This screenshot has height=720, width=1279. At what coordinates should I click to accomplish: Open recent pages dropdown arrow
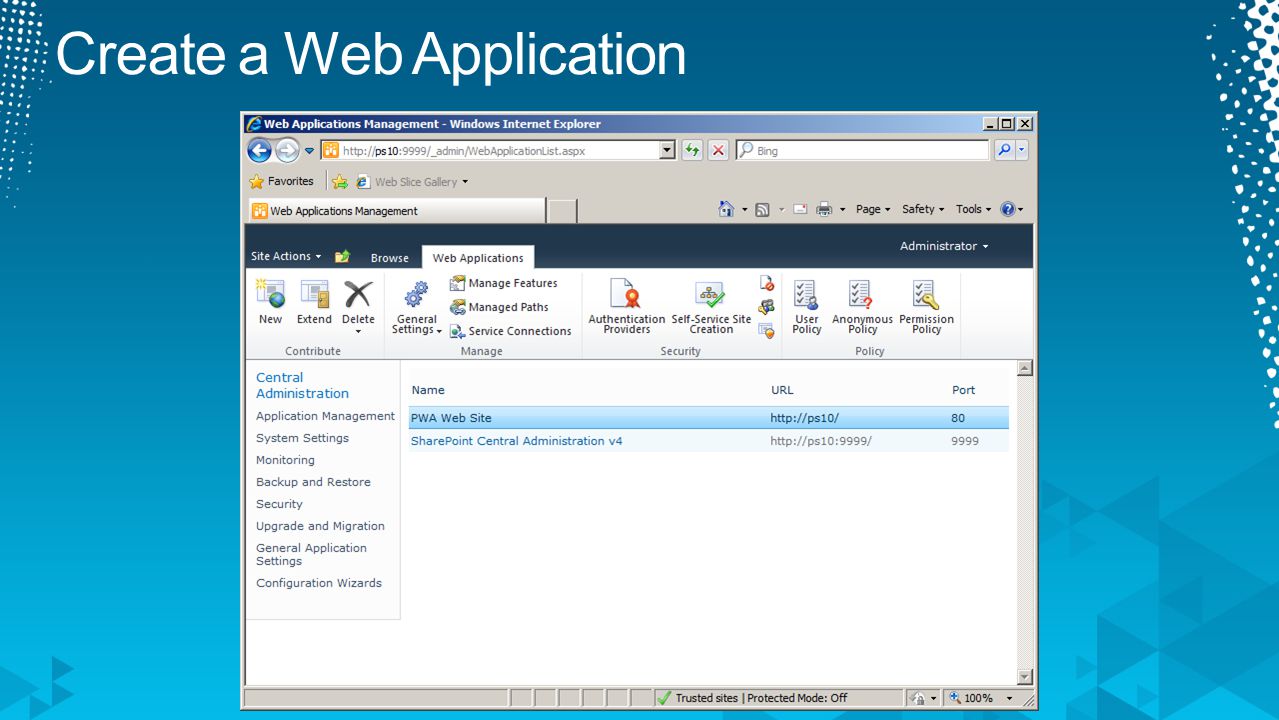(309, 151)
